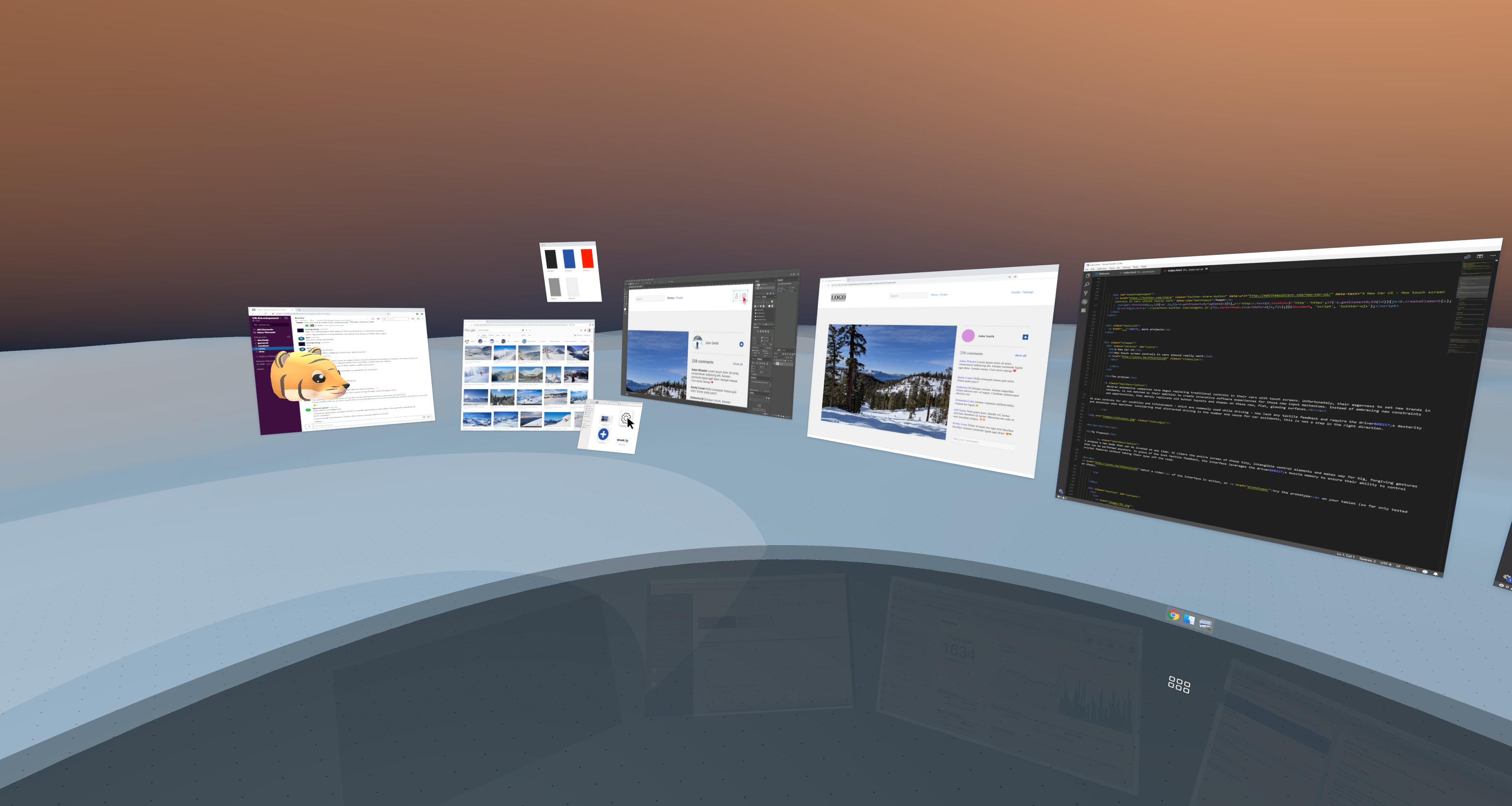
Task: Select the Source Control icon in VS Code
Action: click(x=1086, y=294)
